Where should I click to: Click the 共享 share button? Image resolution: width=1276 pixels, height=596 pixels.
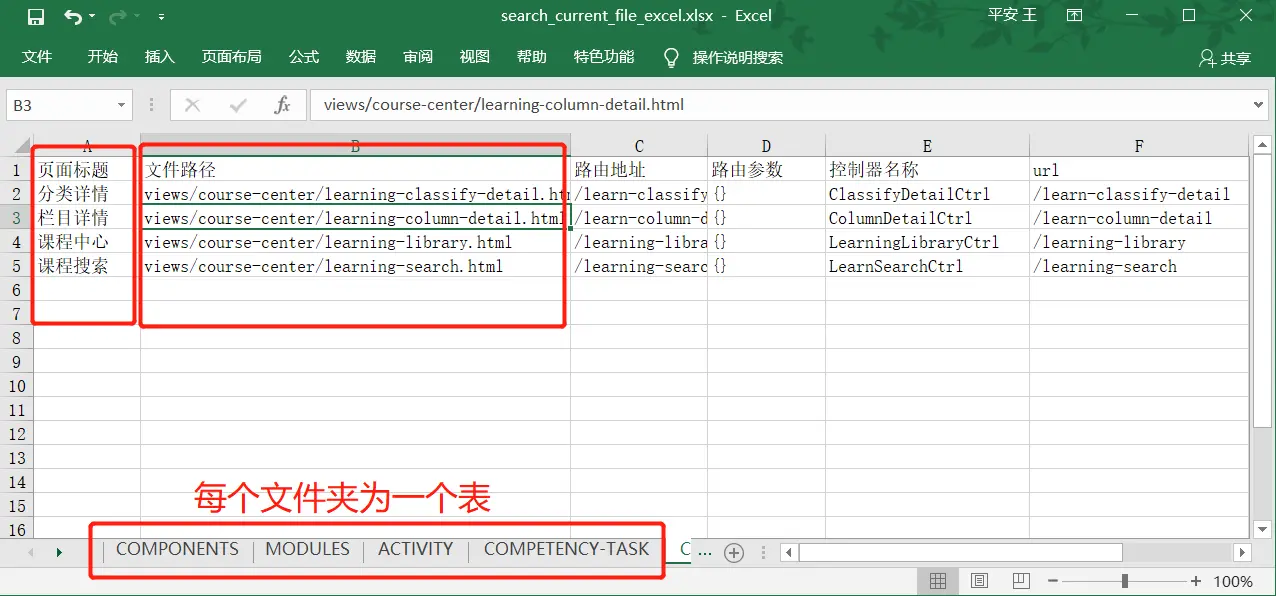tap(1225, 58)
